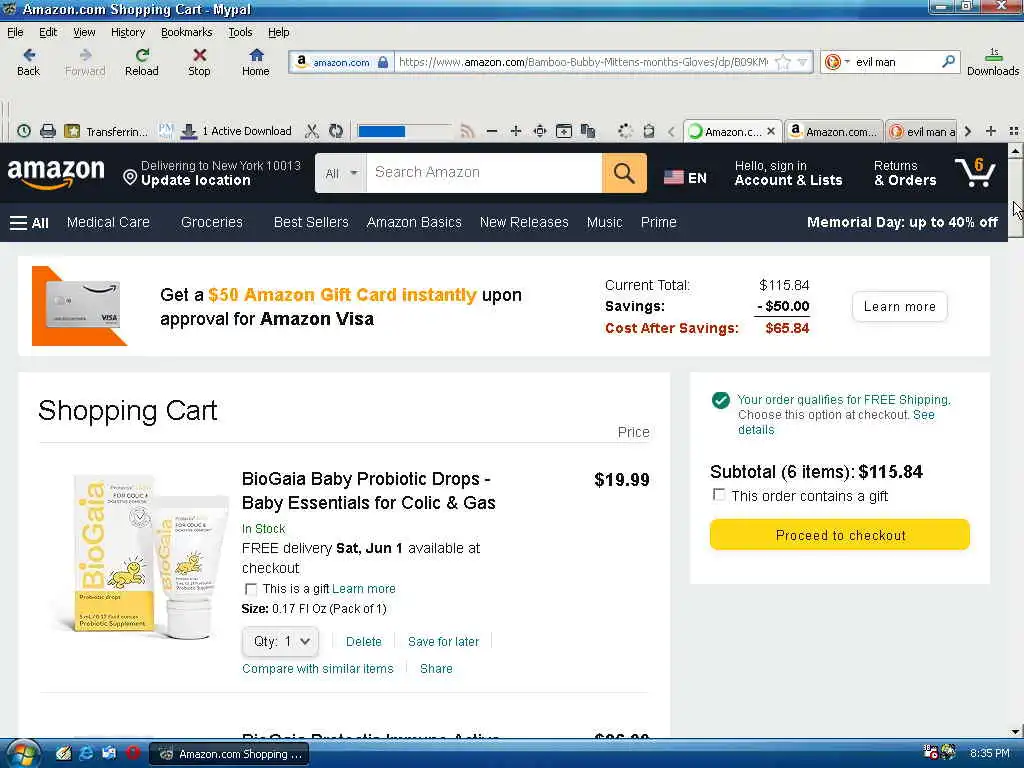Click the Share link
The width and height of the screenshot is (1024, 768).
pyautogui.click(x=436, y=669)
